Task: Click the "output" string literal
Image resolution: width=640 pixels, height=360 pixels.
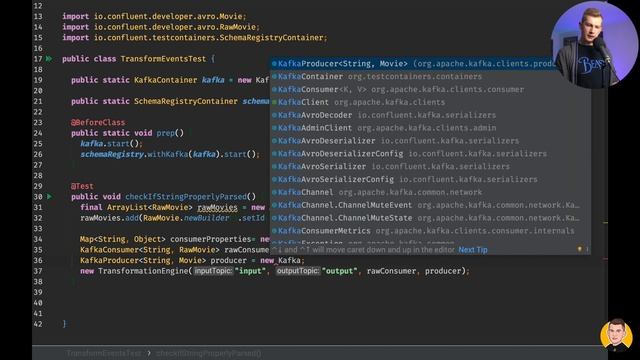Action: (x=339, y=271)
